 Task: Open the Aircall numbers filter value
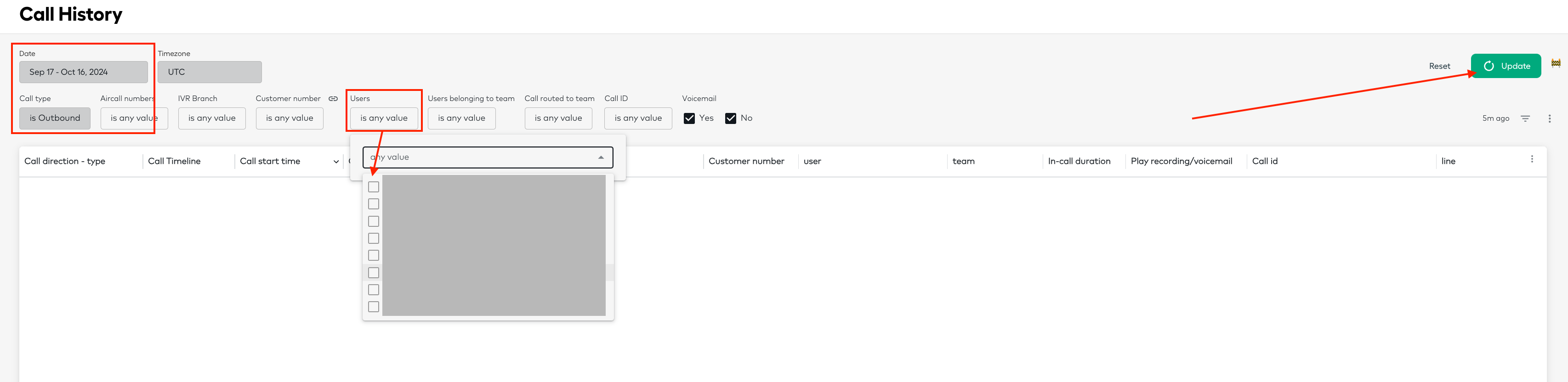(x=134, y=118)
